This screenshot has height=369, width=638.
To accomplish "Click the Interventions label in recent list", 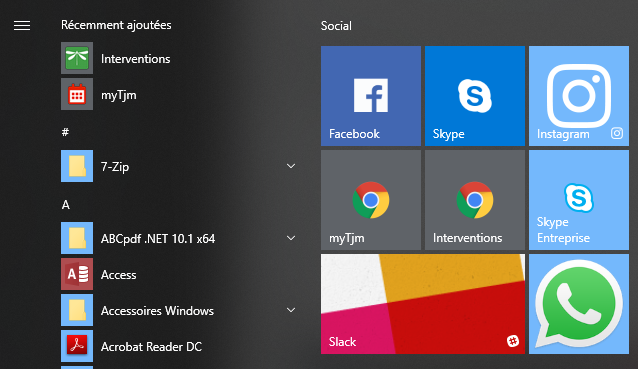I will coord(135,59).
